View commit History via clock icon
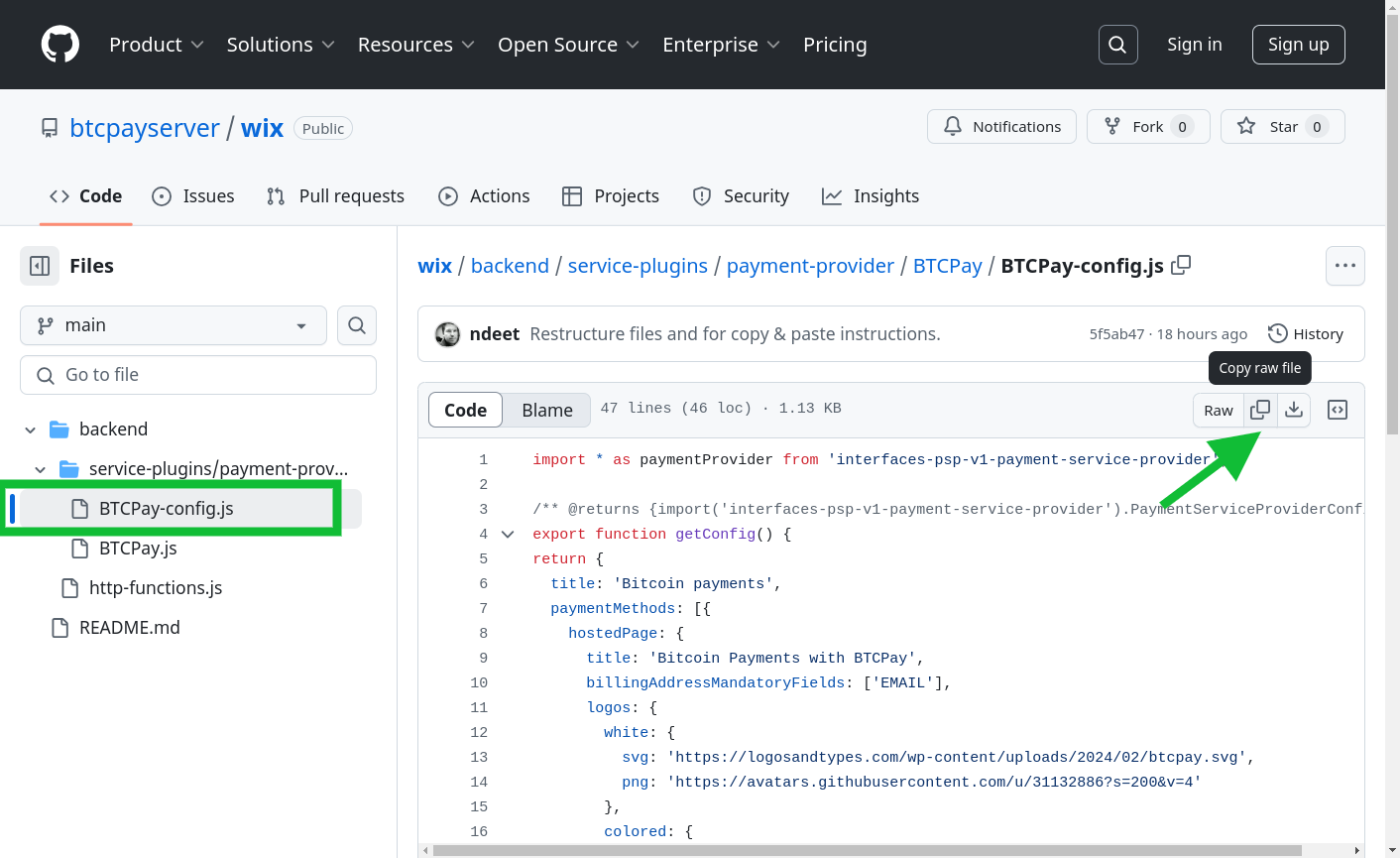1400x858 pixels. pyautogui.click(x=1276, y=333)
